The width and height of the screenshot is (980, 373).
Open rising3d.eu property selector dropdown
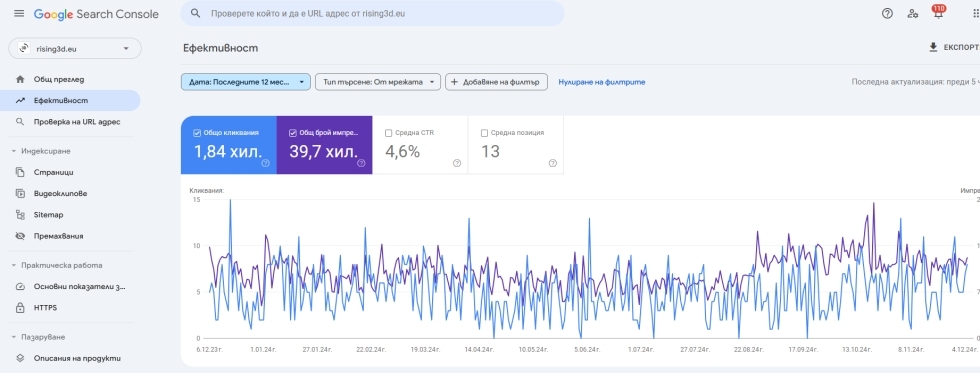pyautogui.click(x=74, y=49)
